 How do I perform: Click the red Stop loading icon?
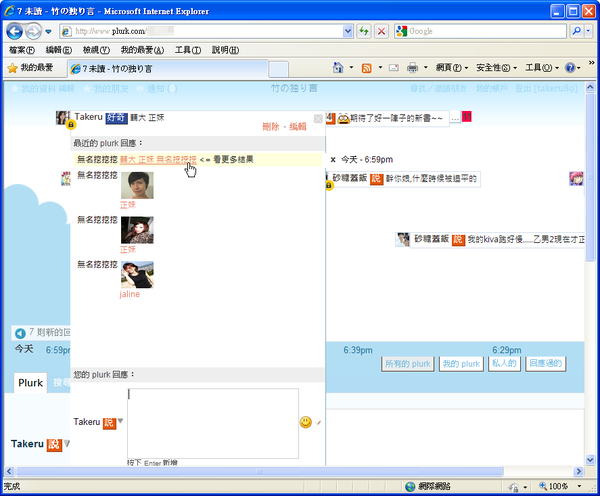[x=381, y=31]
